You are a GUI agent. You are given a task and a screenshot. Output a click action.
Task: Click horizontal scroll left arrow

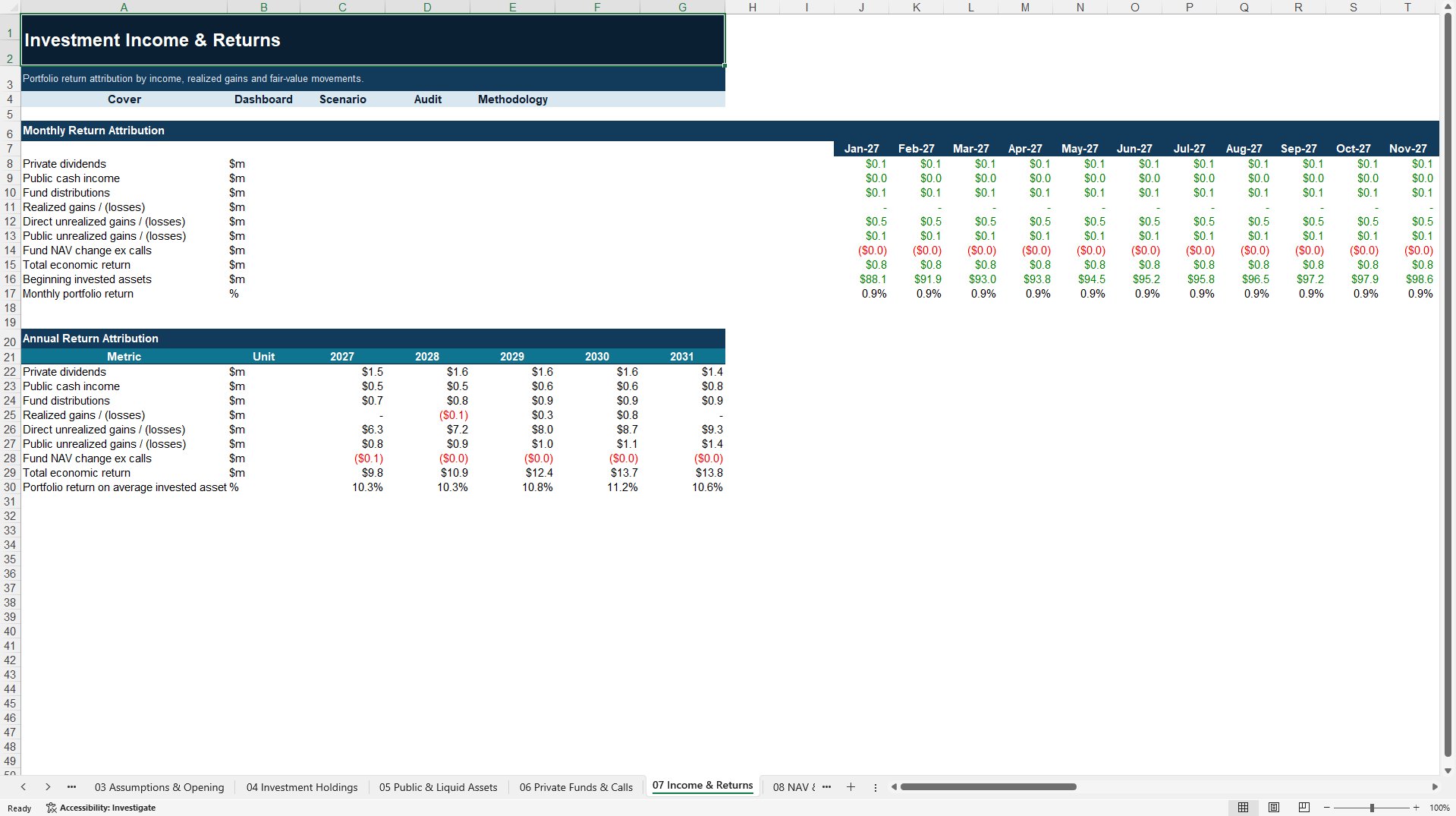pos(894,787)
